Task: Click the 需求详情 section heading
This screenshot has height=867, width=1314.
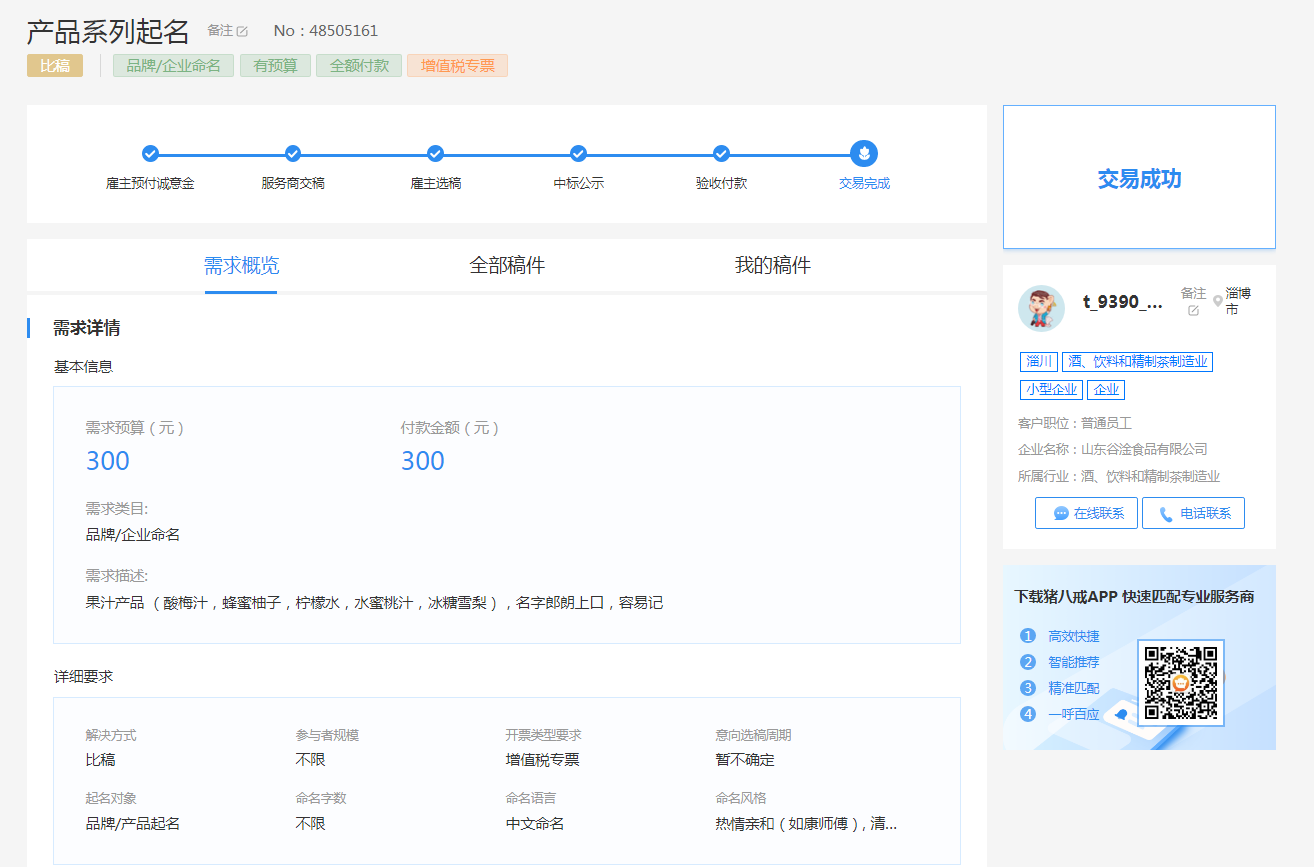Action: click(87, 328)
